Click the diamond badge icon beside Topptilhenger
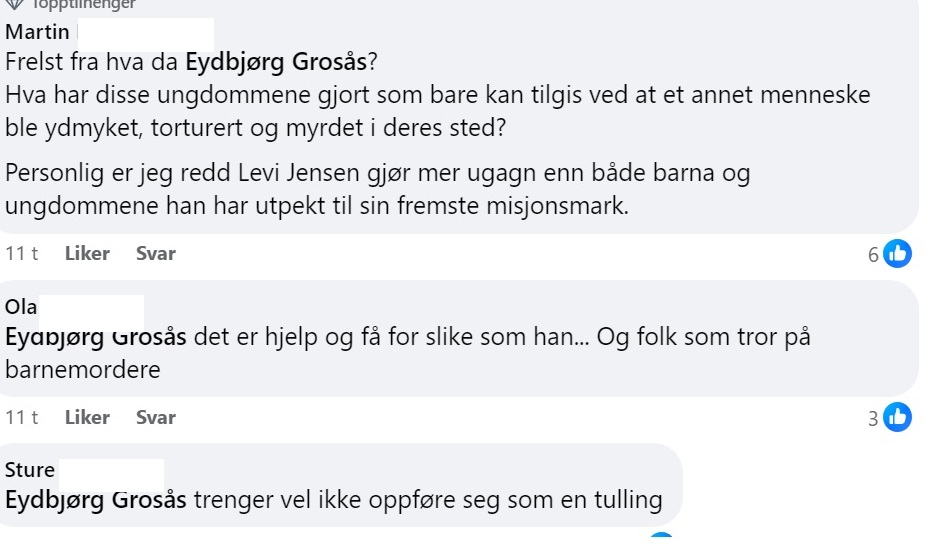The height and width of the screenshot is (546, 940). pyautogui.click(x=14, y=5)
